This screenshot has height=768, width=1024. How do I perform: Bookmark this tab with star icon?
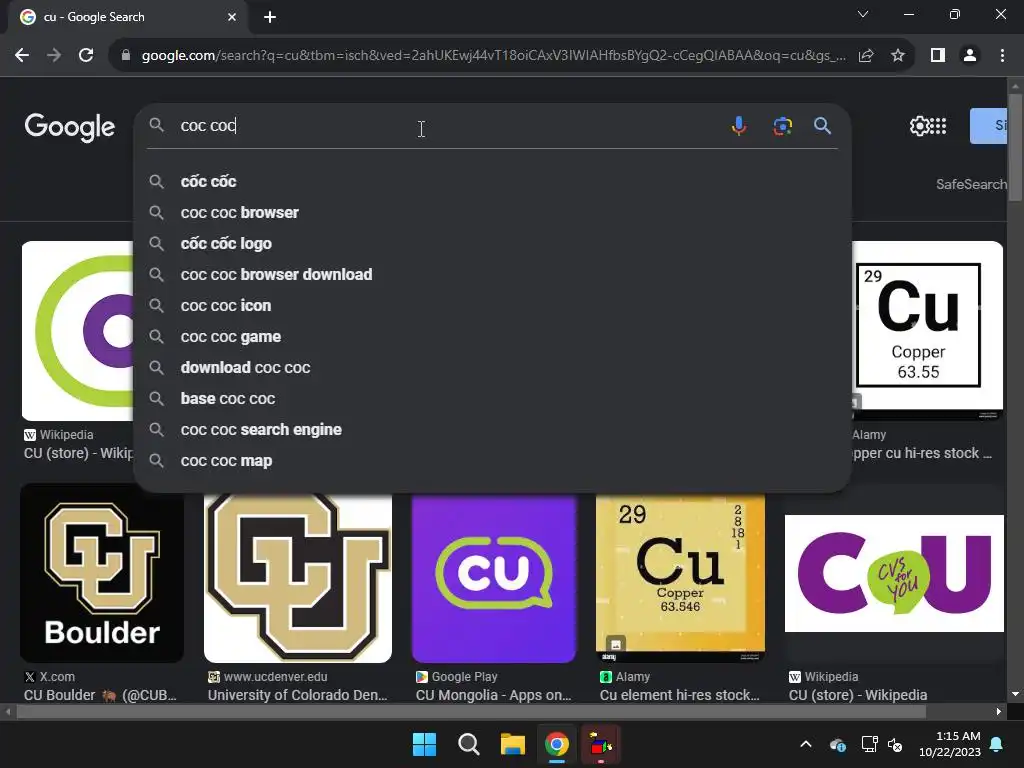pos(898,56)
